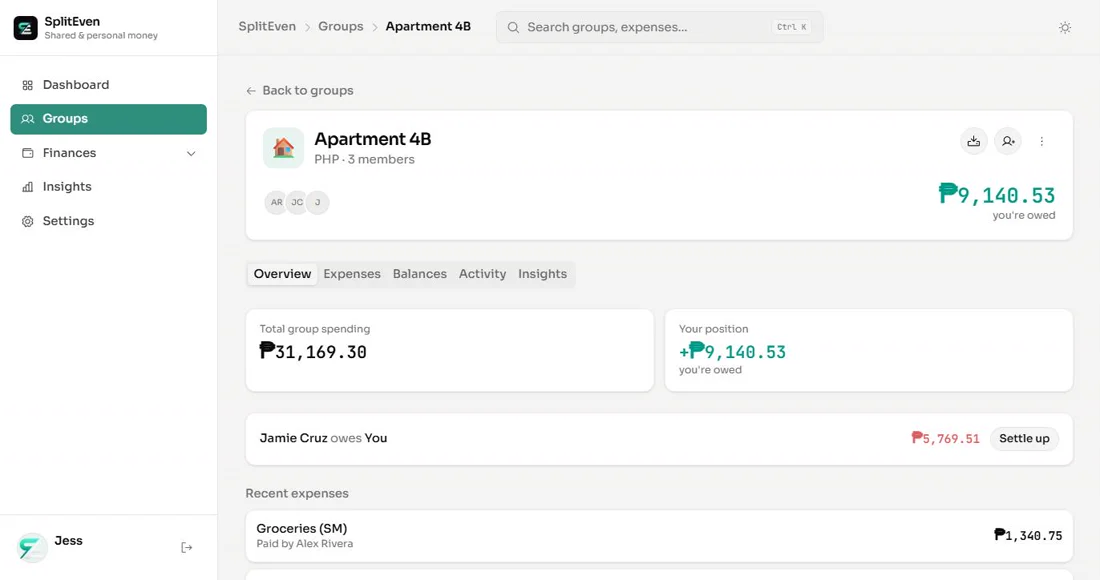Click the Apartment 4B group title
This screenshot has height=580, width=1100.
pos(373,140)
